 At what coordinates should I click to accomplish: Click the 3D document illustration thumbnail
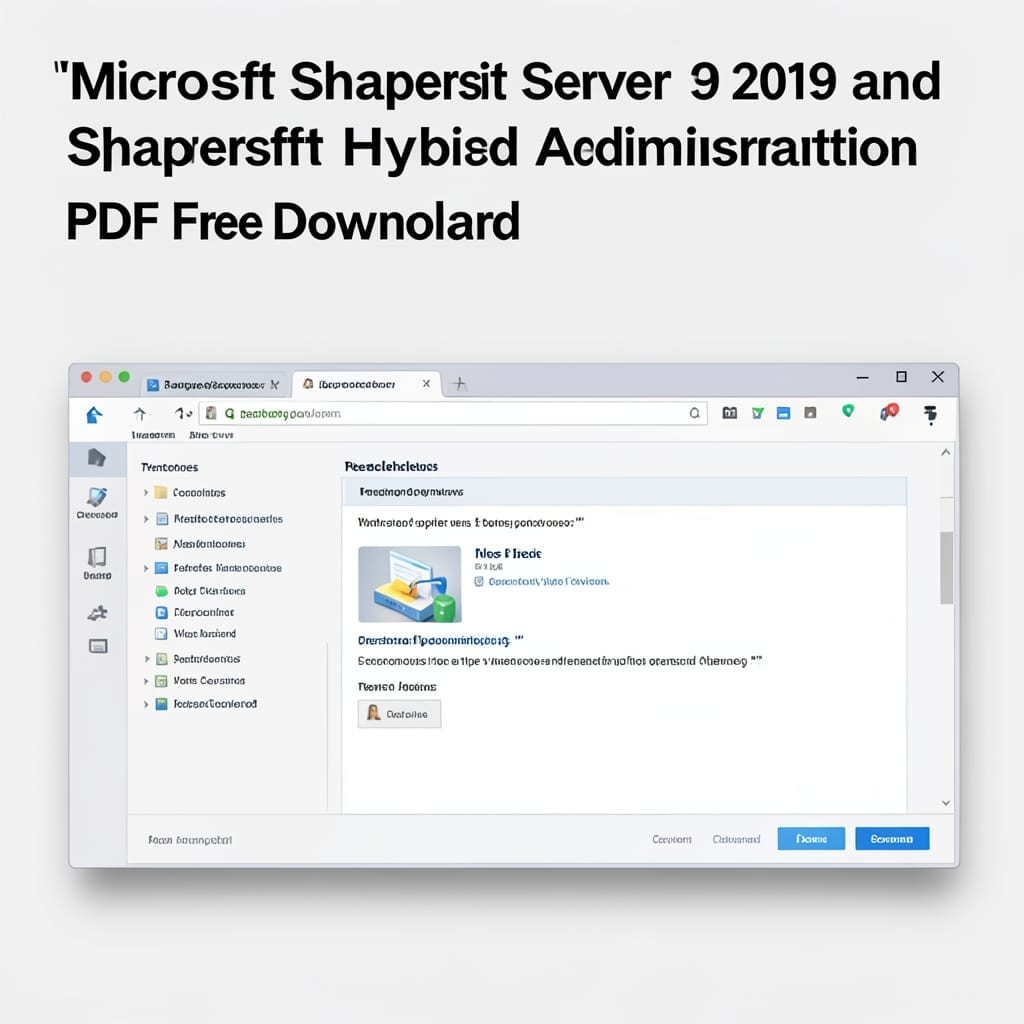click(x=409, y=584)
